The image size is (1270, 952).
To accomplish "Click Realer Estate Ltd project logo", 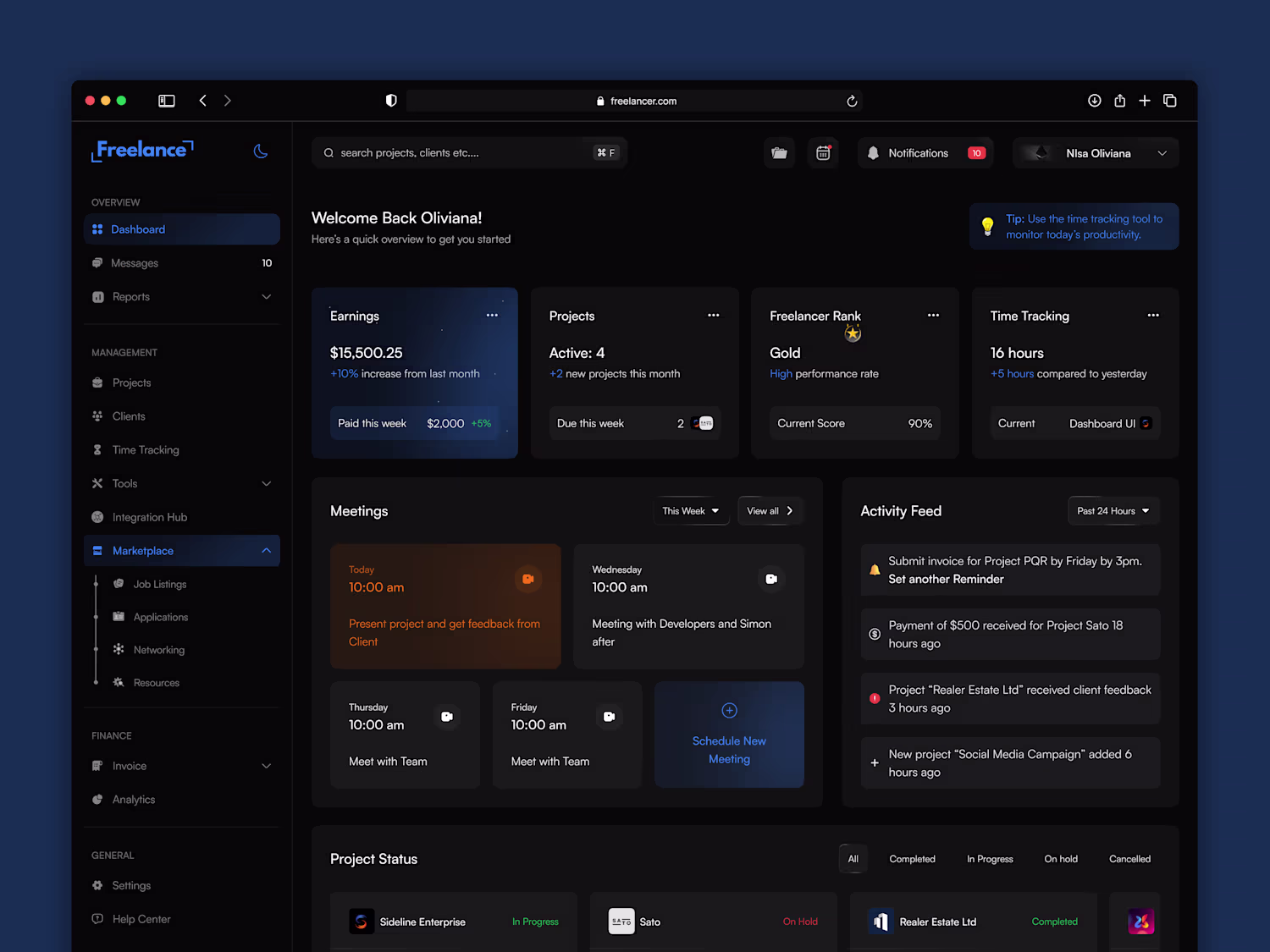I will (x=881, y=922).
